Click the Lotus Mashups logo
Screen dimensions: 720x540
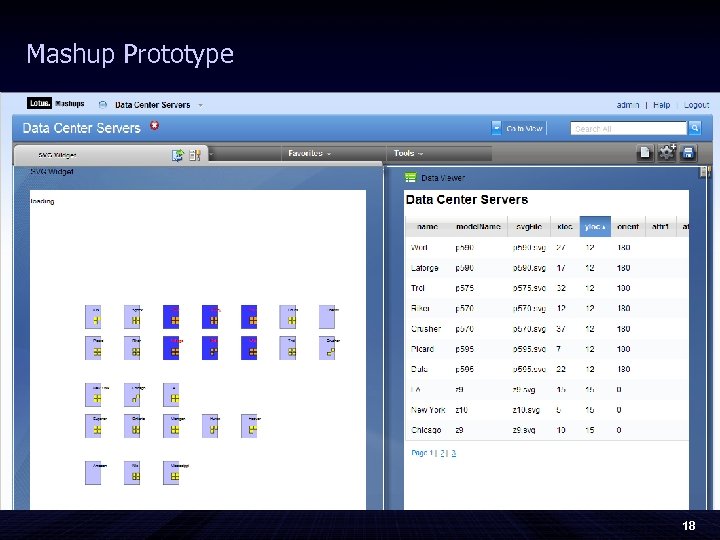tap(56, 103)
